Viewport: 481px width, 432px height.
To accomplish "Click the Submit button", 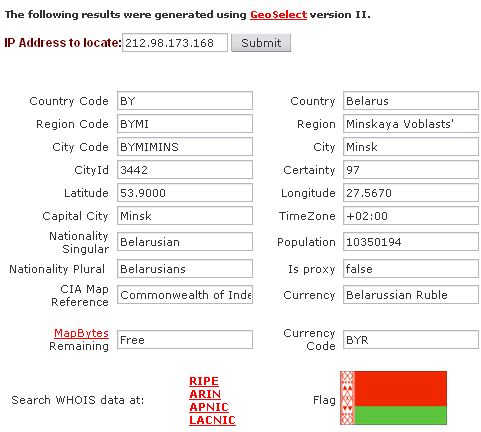I will pyautogui.click(x=261, y=43).
